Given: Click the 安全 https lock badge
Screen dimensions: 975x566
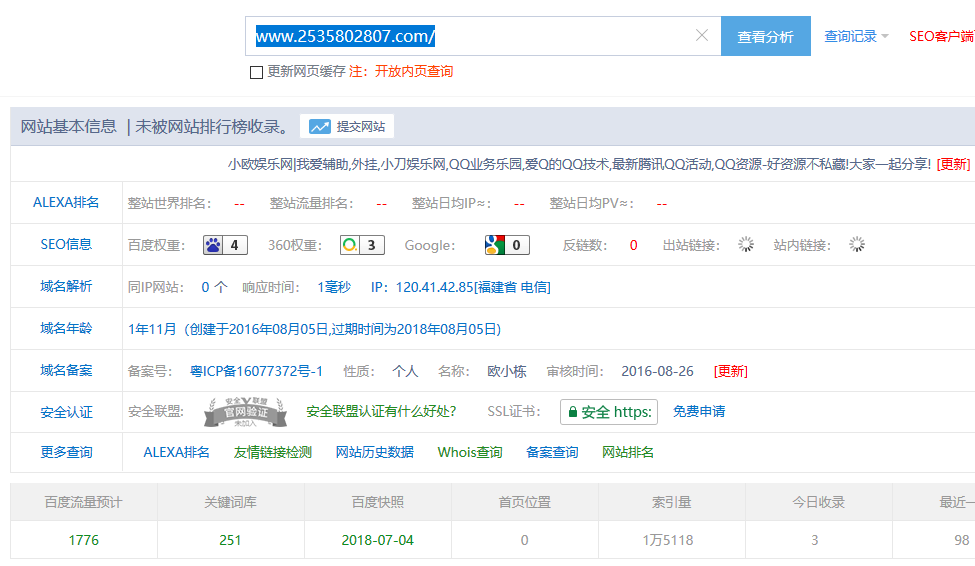Looking at the screenshot, I should pos(609,412).
